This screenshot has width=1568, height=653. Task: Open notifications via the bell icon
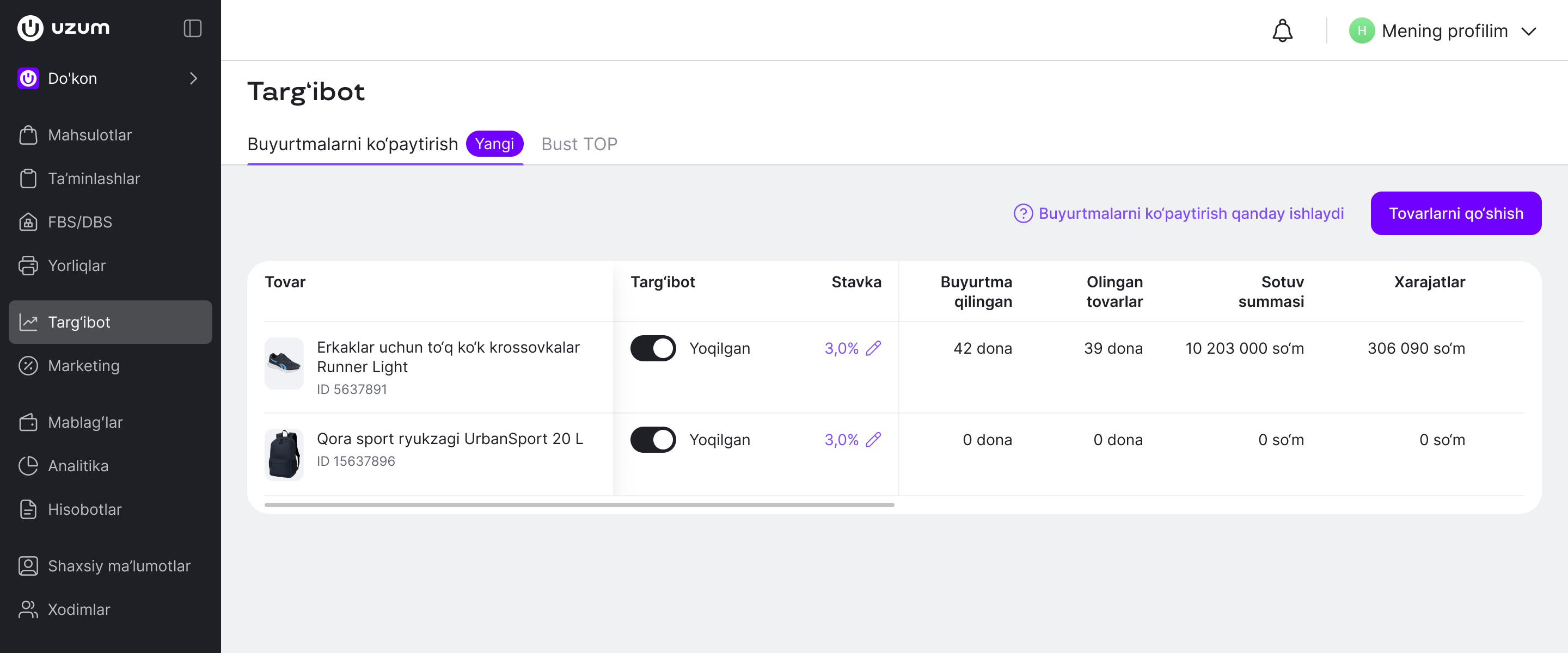pos(1282,30)
